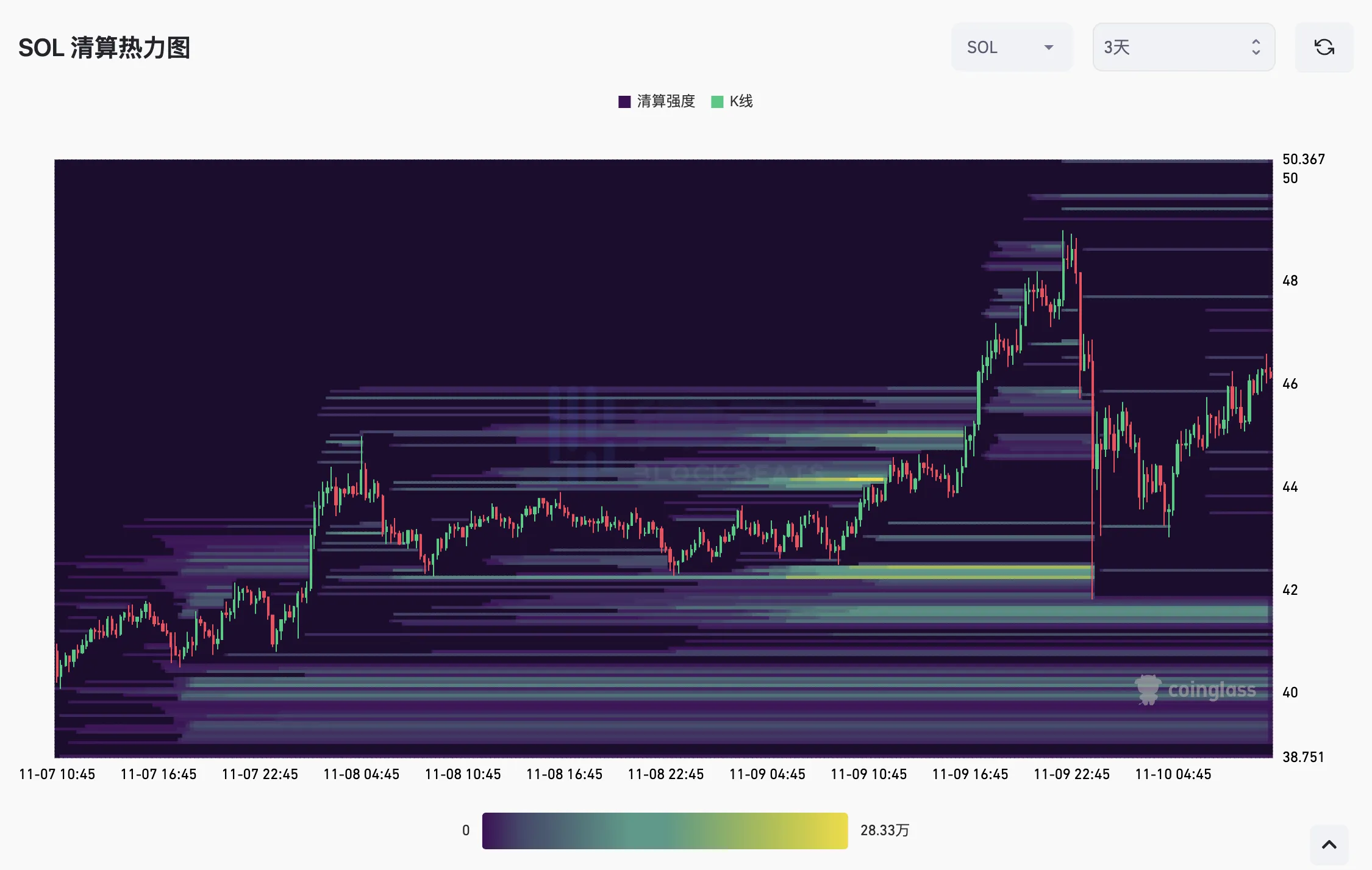This screenshot has height=870, width=1372.
Task: Click the SOL 清算热力图 title
Action: 104,48
